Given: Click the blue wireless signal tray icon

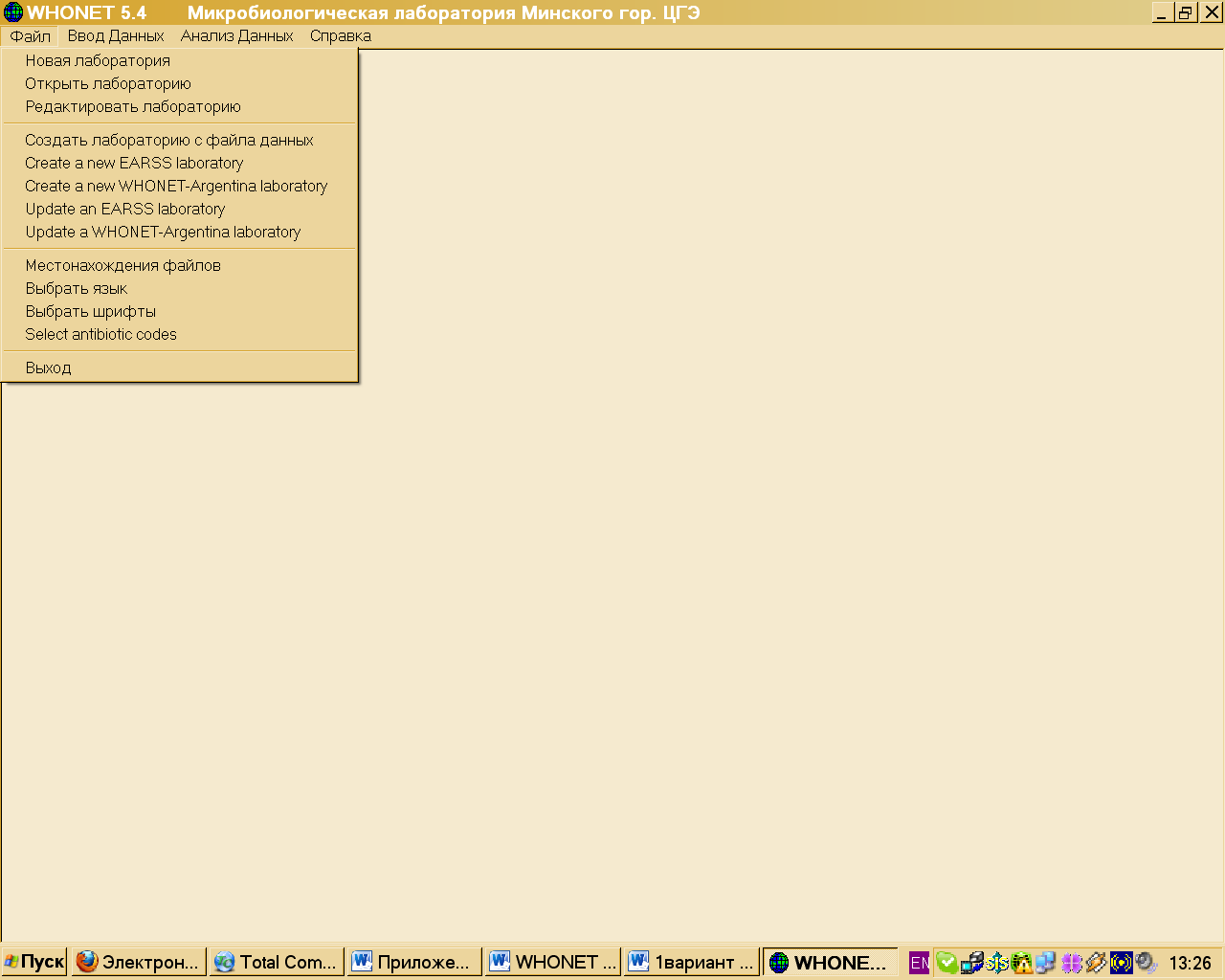Looking at the screenshot, I should click(x=1121, y=963).
